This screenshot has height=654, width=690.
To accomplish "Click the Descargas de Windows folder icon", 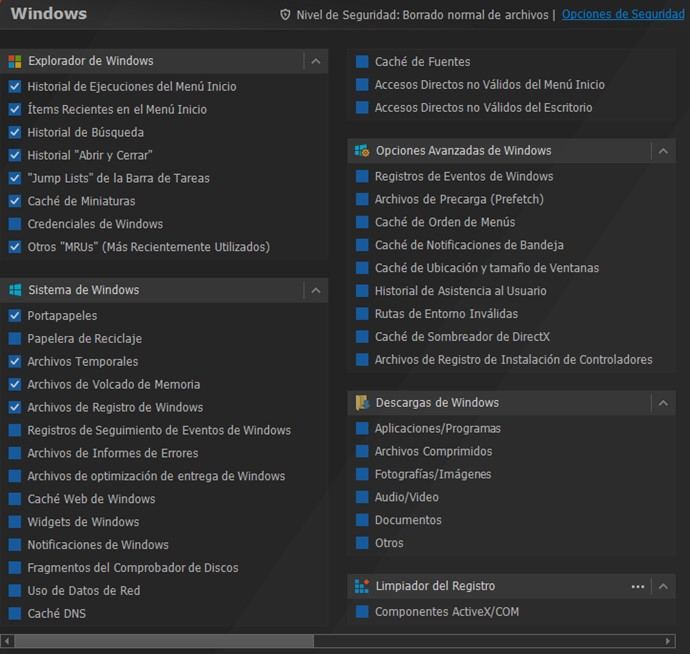I will [362, 403].
